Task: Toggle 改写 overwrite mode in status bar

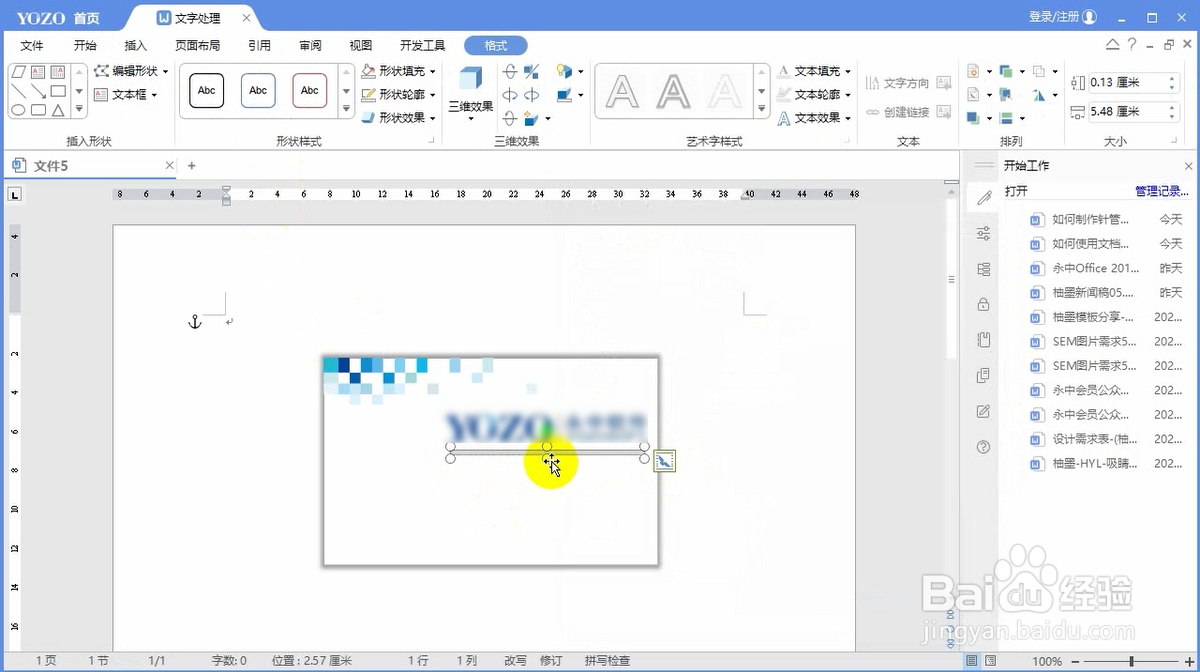Action: [x=515, y=661]
